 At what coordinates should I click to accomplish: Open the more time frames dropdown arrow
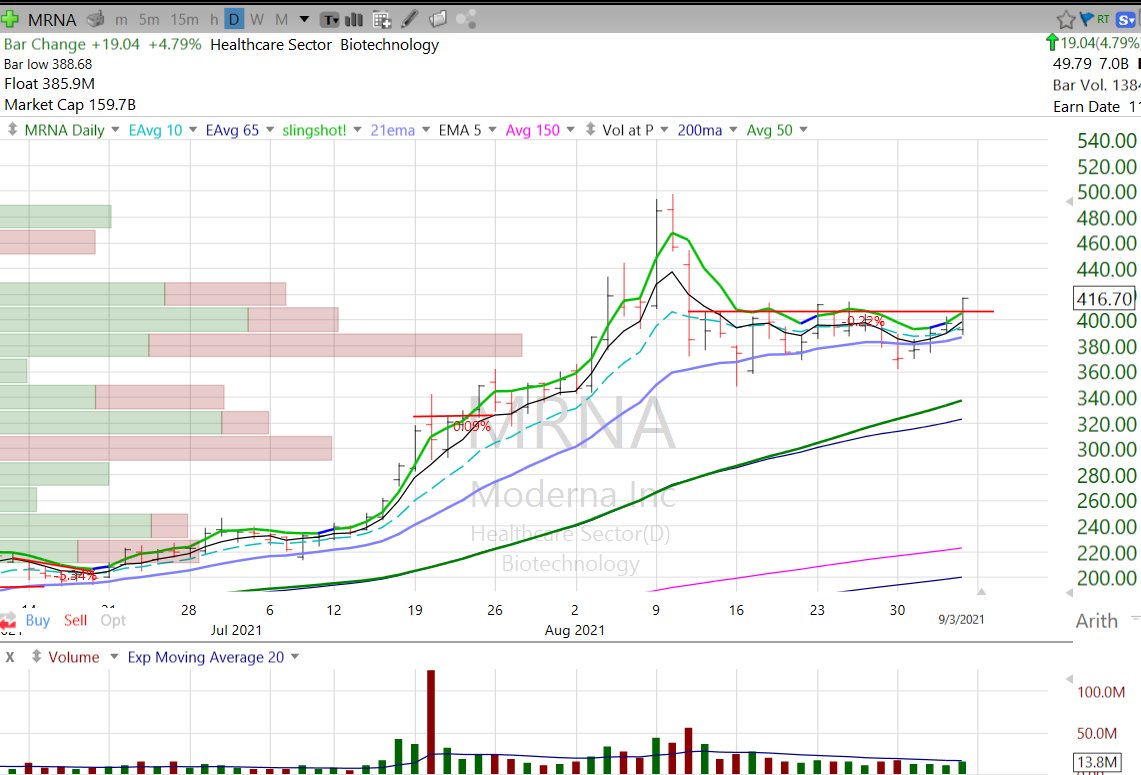(x=304, y=19)
